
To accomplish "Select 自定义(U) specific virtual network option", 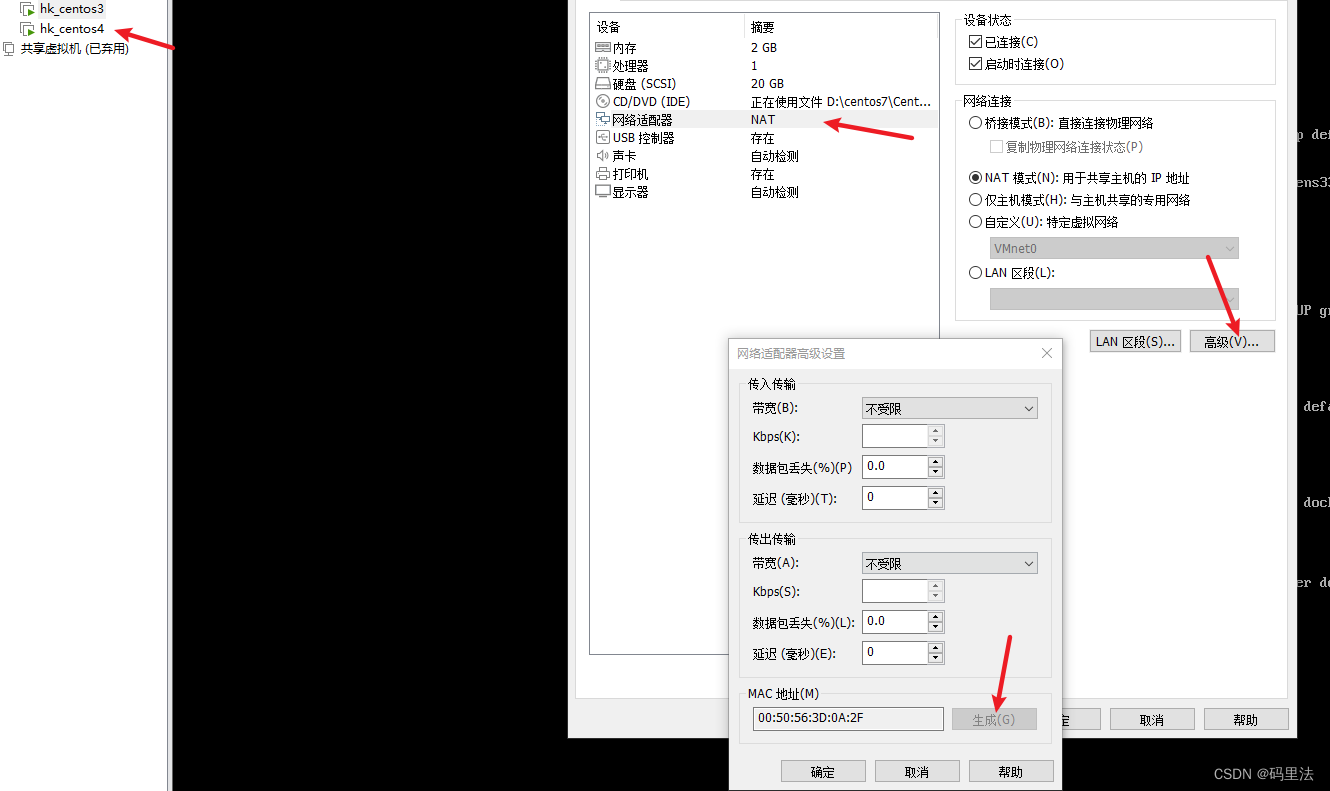I will click(975, 222).
